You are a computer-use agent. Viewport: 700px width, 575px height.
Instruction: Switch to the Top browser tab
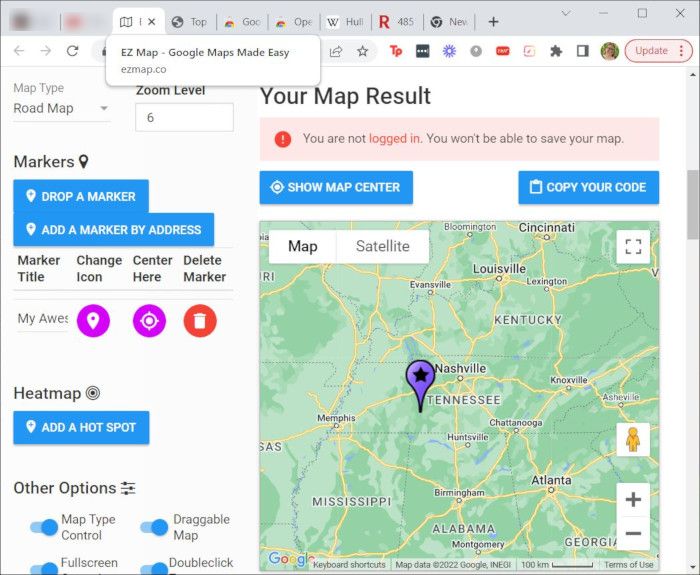coord(191,21)
